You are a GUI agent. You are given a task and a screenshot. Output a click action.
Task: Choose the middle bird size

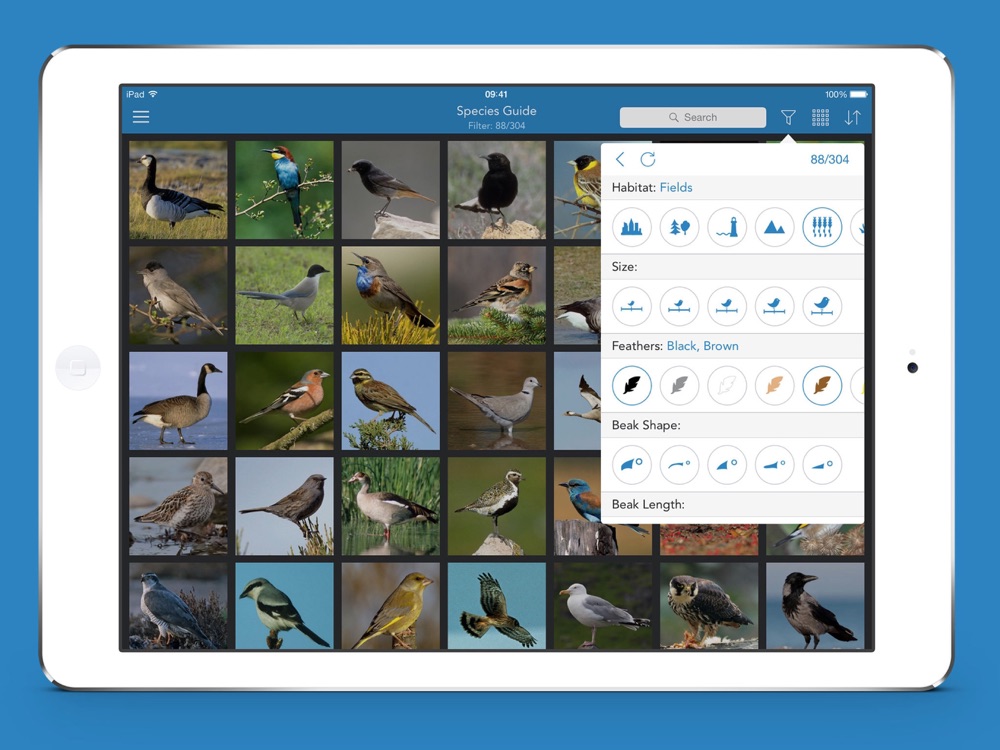727,306
